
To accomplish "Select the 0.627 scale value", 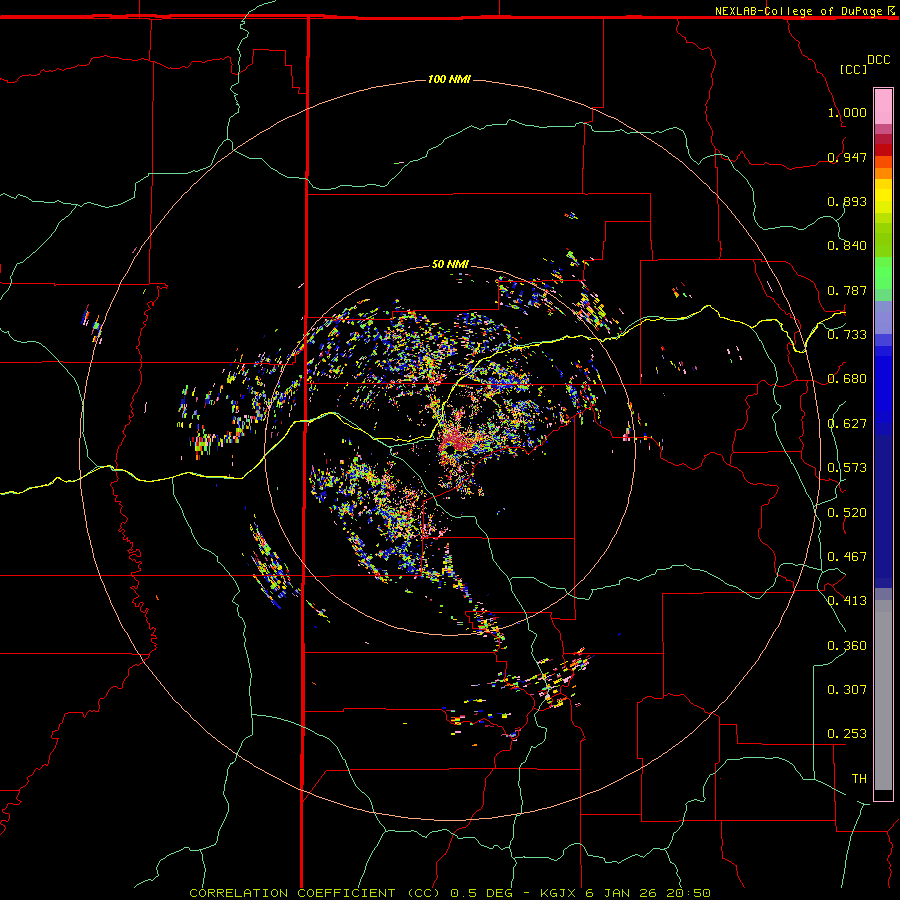I will pos(847,424).
